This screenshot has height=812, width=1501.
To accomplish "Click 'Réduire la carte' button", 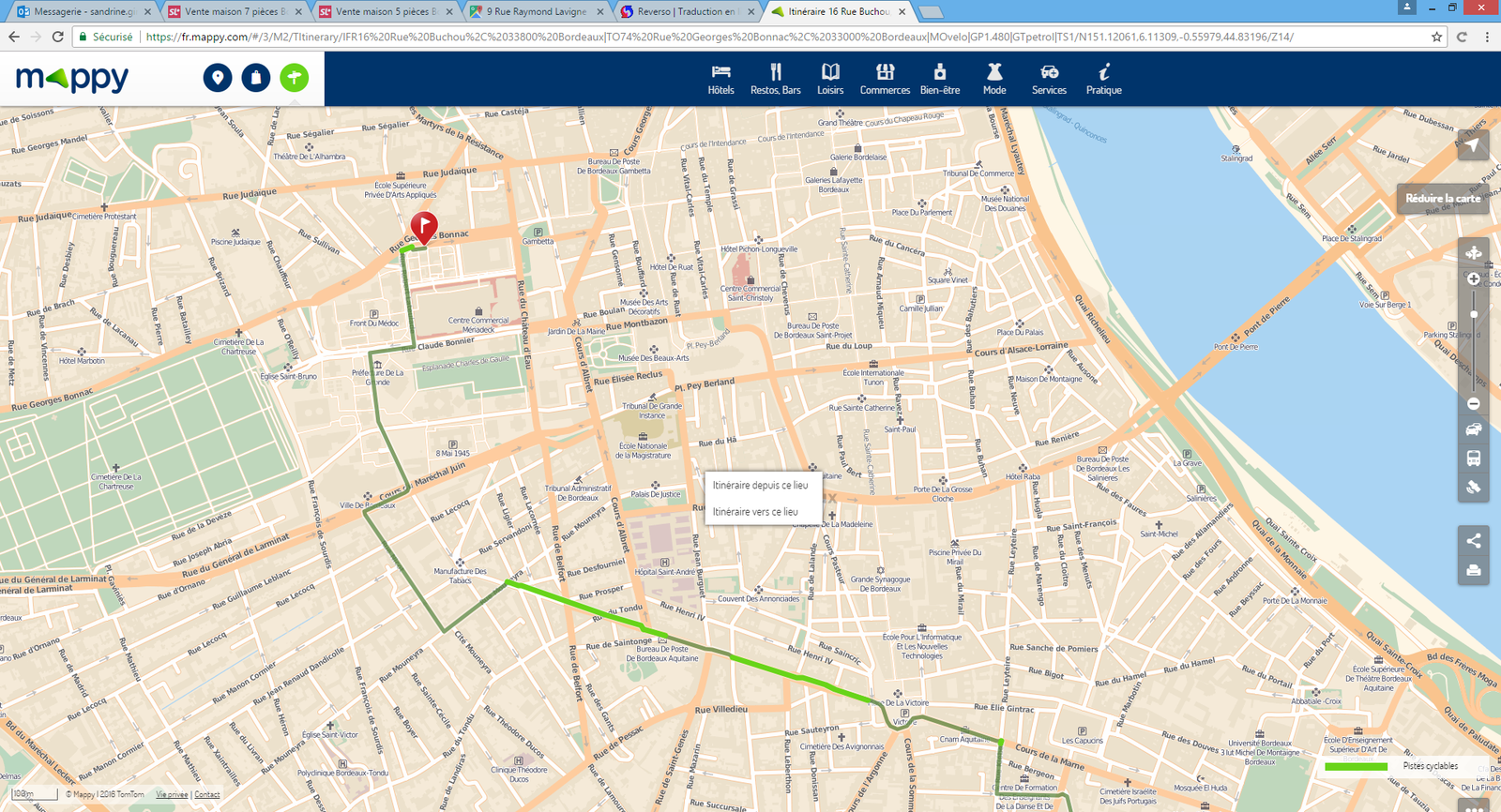I will point(1442,199).
